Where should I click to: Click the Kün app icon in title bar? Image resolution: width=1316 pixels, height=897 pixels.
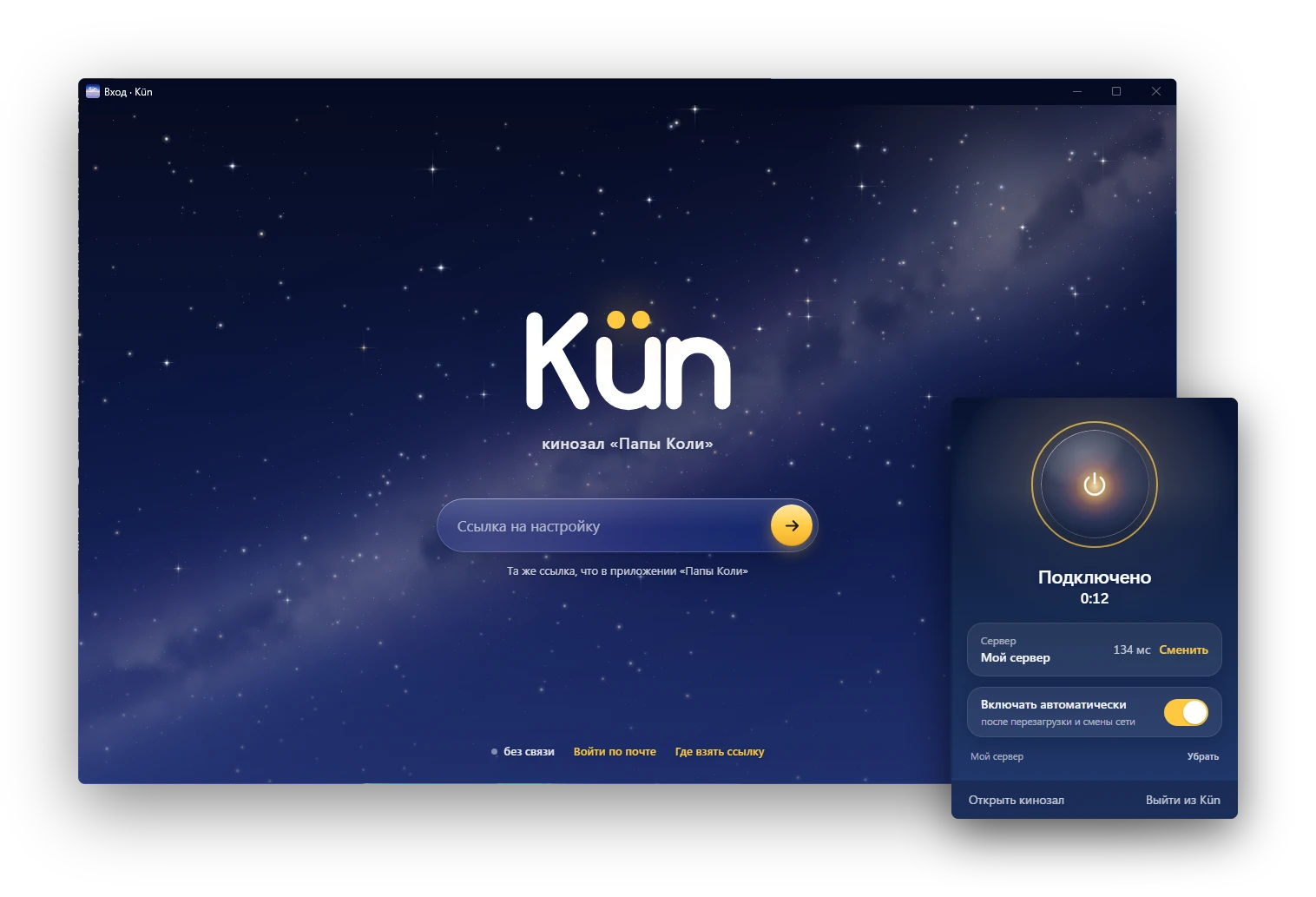(x=93, y=91)
